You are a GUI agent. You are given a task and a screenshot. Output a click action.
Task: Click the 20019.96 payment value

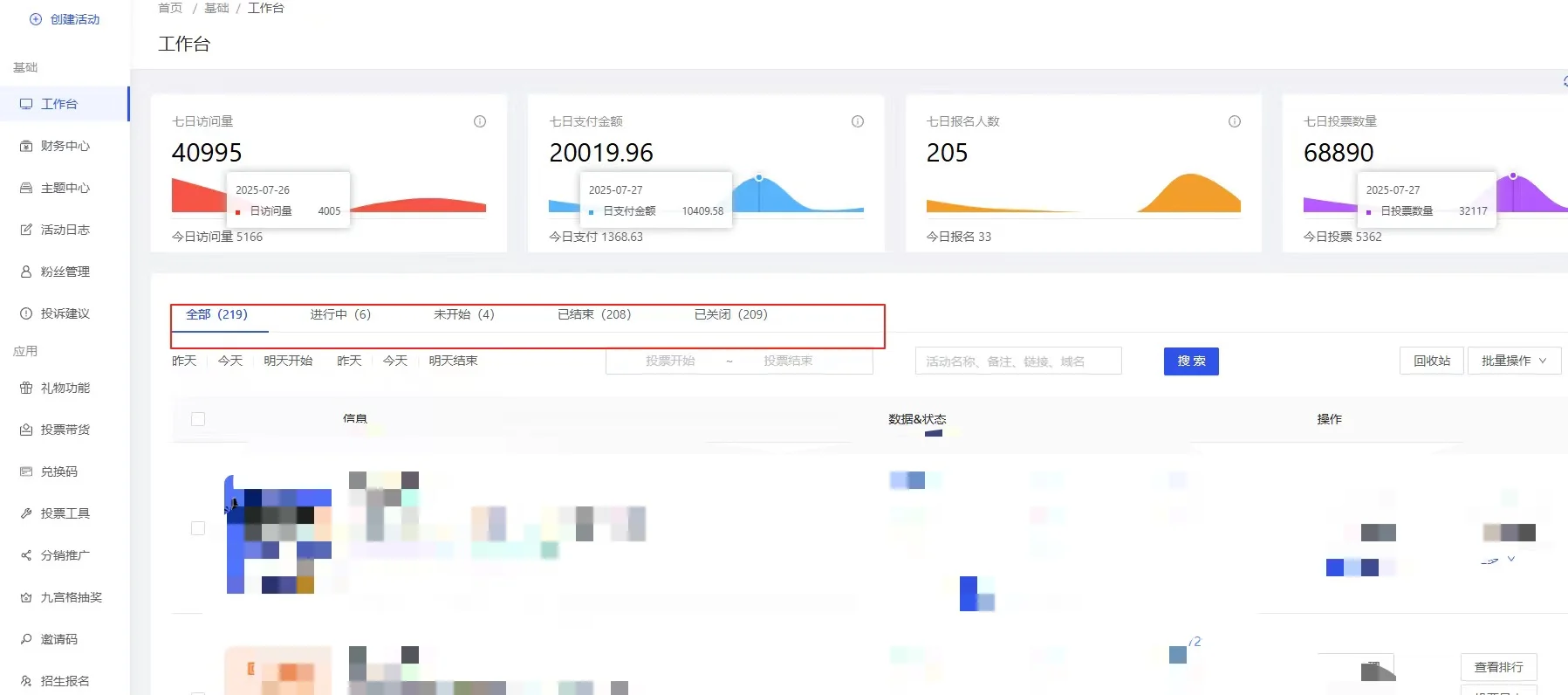[601, 153]
